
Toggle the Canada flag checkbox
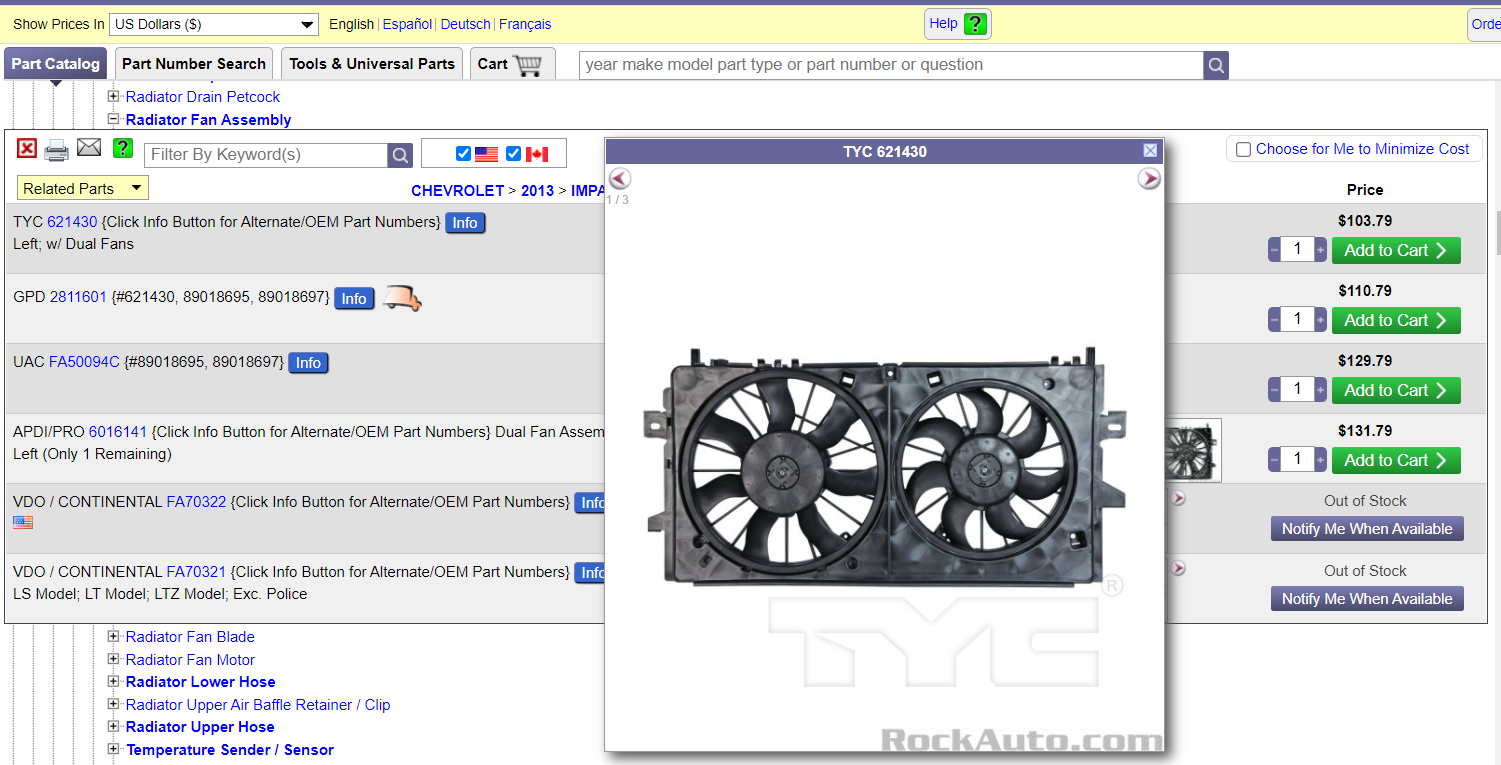513,154
